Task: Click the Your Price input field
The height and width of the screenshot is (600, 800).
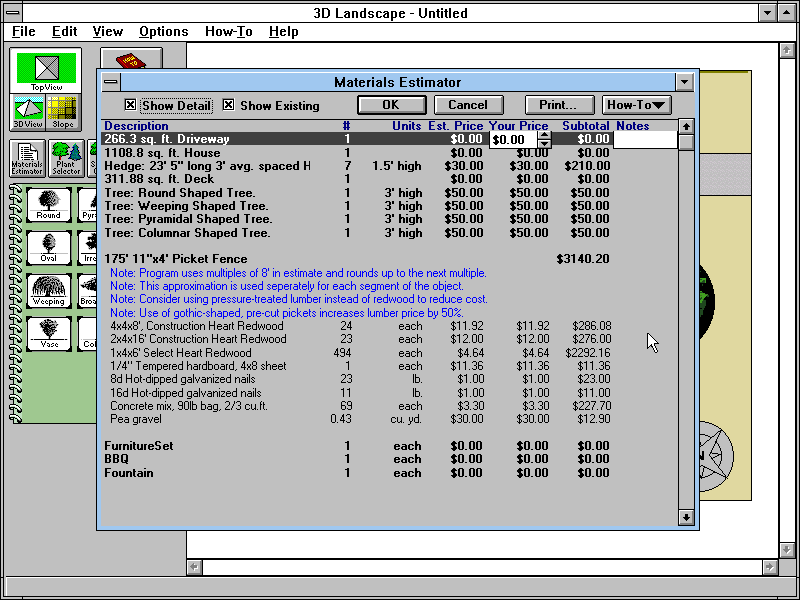Action: coord(512,140)
